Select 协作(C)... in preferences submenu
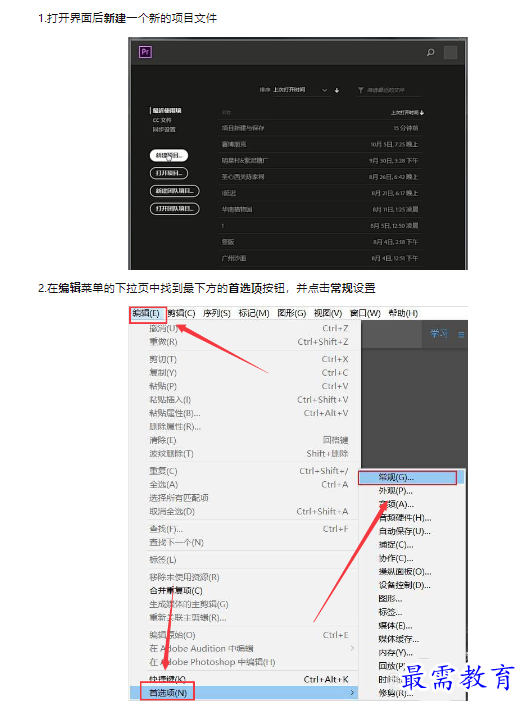This screenshot has height=709, width=523. click(x=411, y=558)
